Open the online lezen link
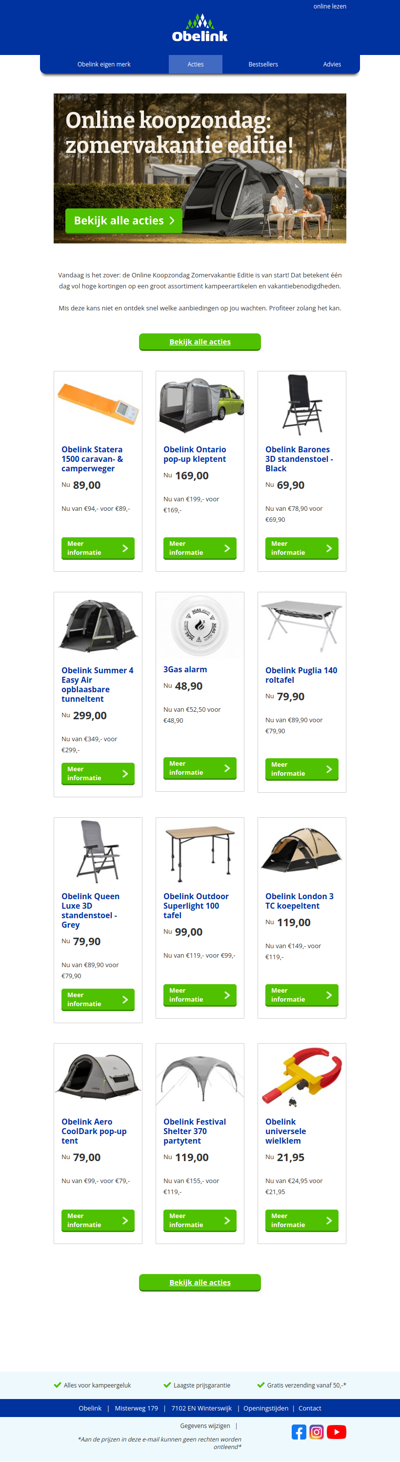This screenshot has height=1462, width=400. [330, 6]
